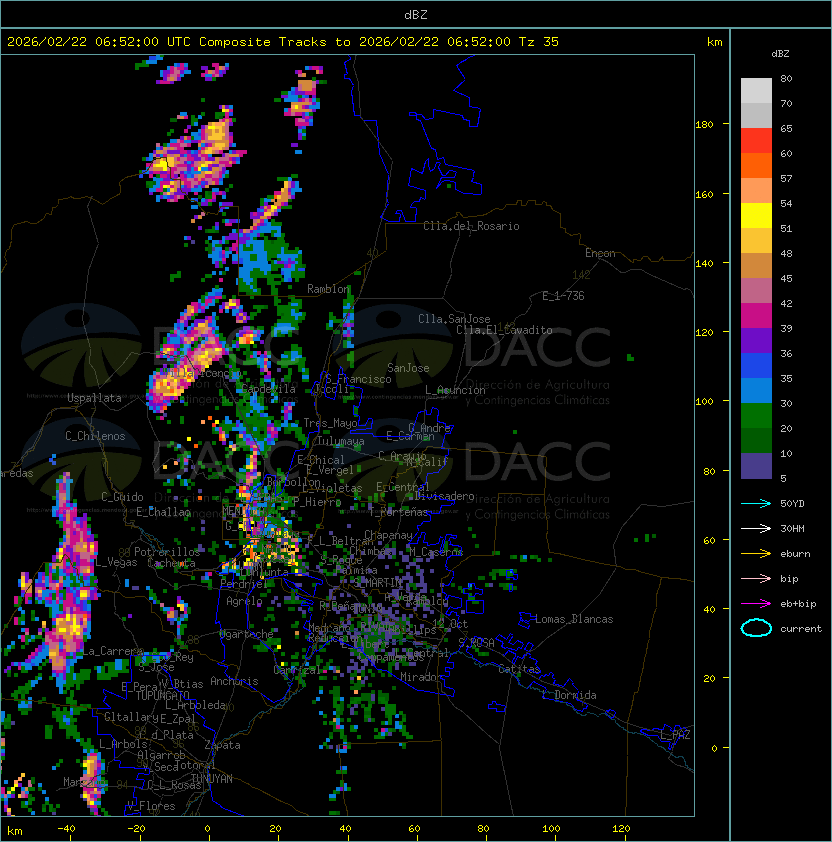The image size is (832, 842).
Task: Select the magenta 39-42 dBZ swatch
Action: [756, 316]
